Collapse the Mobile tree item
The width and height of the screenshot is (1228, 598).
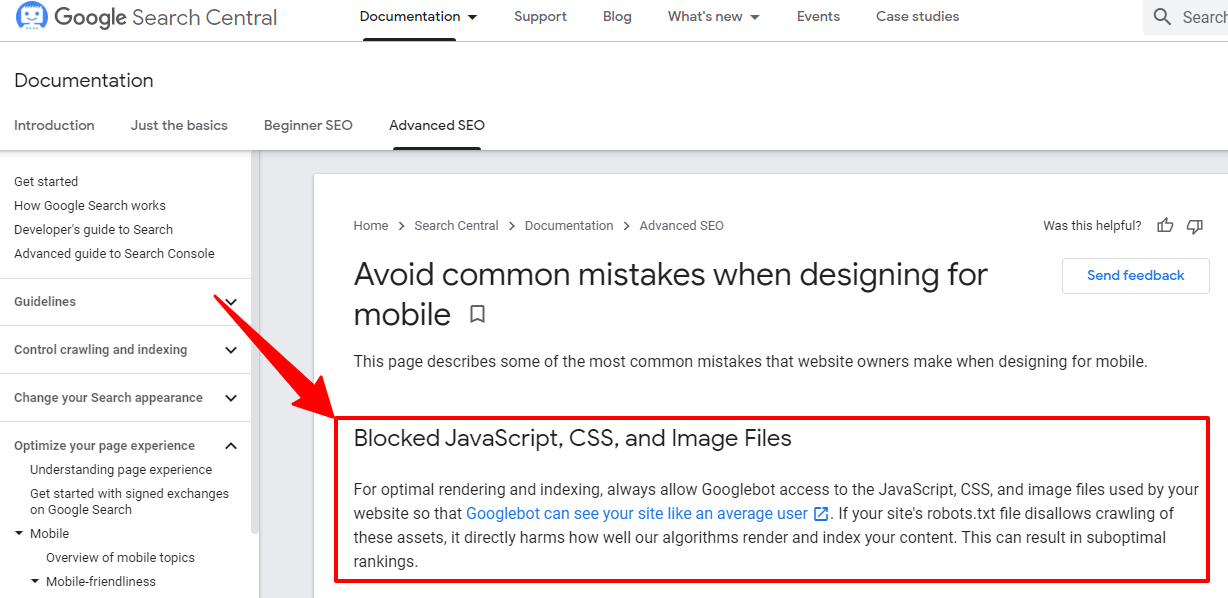[19, 534]
